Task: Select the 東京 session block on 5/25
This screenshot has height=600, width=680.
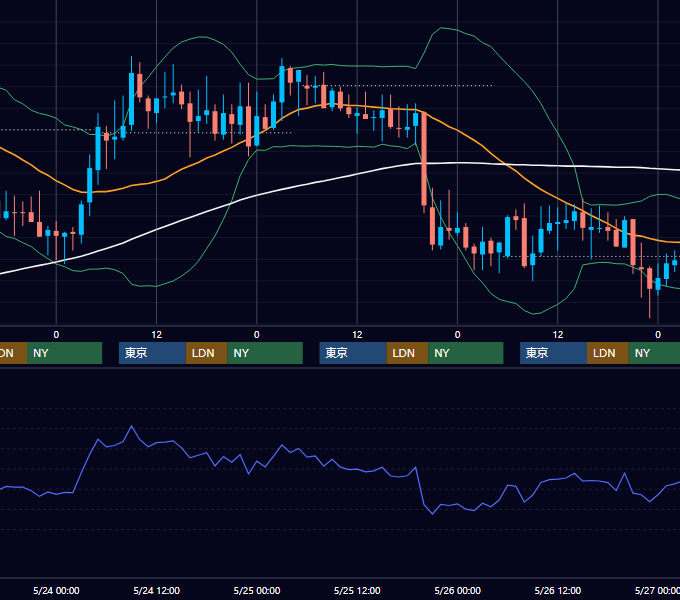Action: [x=353, y=353]
